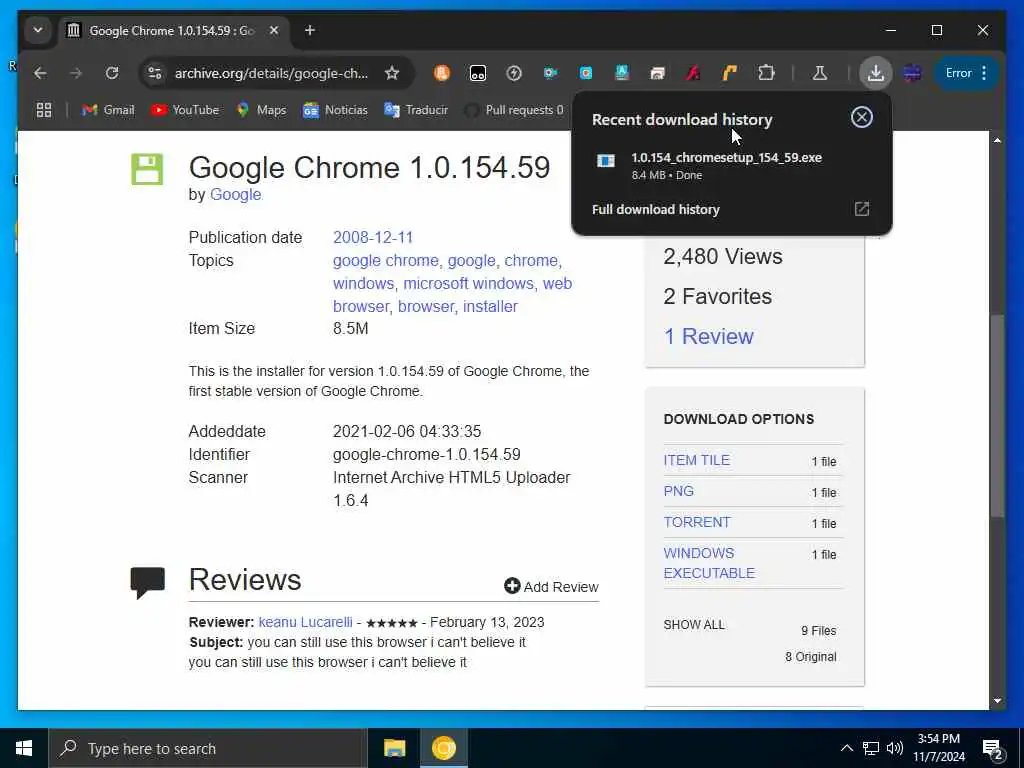Open Chrome Labs flask icon
Screen dimensions: 1024x768
pos(820,73)
